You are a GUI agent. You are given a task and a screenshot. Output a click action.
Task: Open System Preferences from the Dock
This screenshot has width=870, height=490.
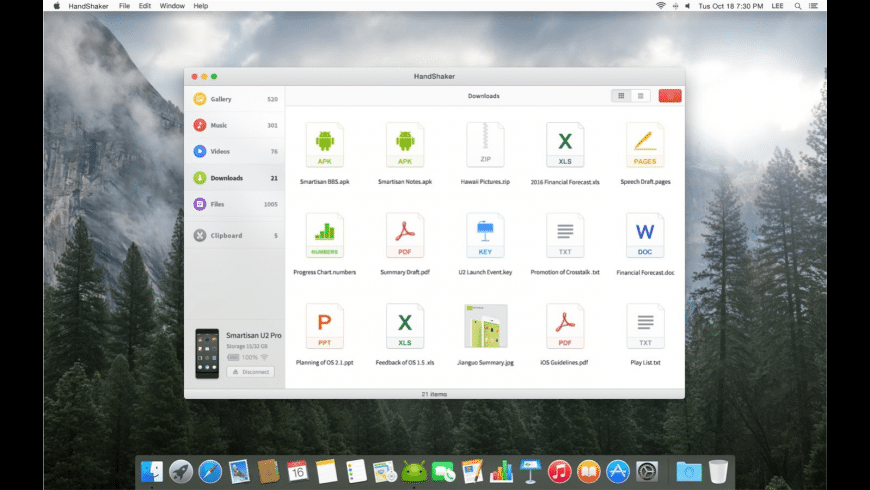(x=647, y=472)
